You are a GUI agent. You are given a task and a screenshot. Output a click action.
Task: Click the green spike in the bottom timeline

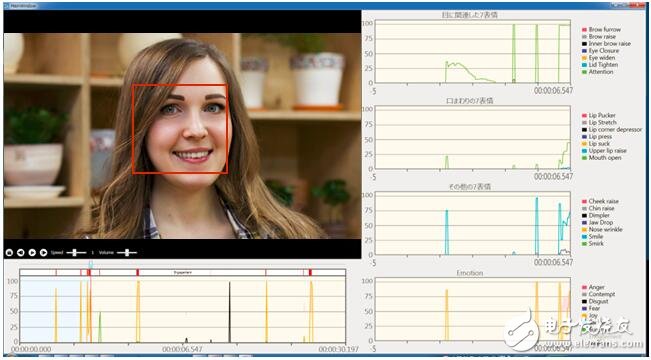pos(100,327)
